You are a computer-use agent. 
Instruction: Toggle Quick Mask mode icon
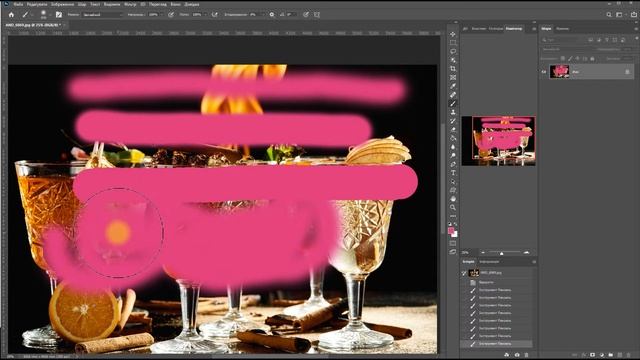click(453, 243)
